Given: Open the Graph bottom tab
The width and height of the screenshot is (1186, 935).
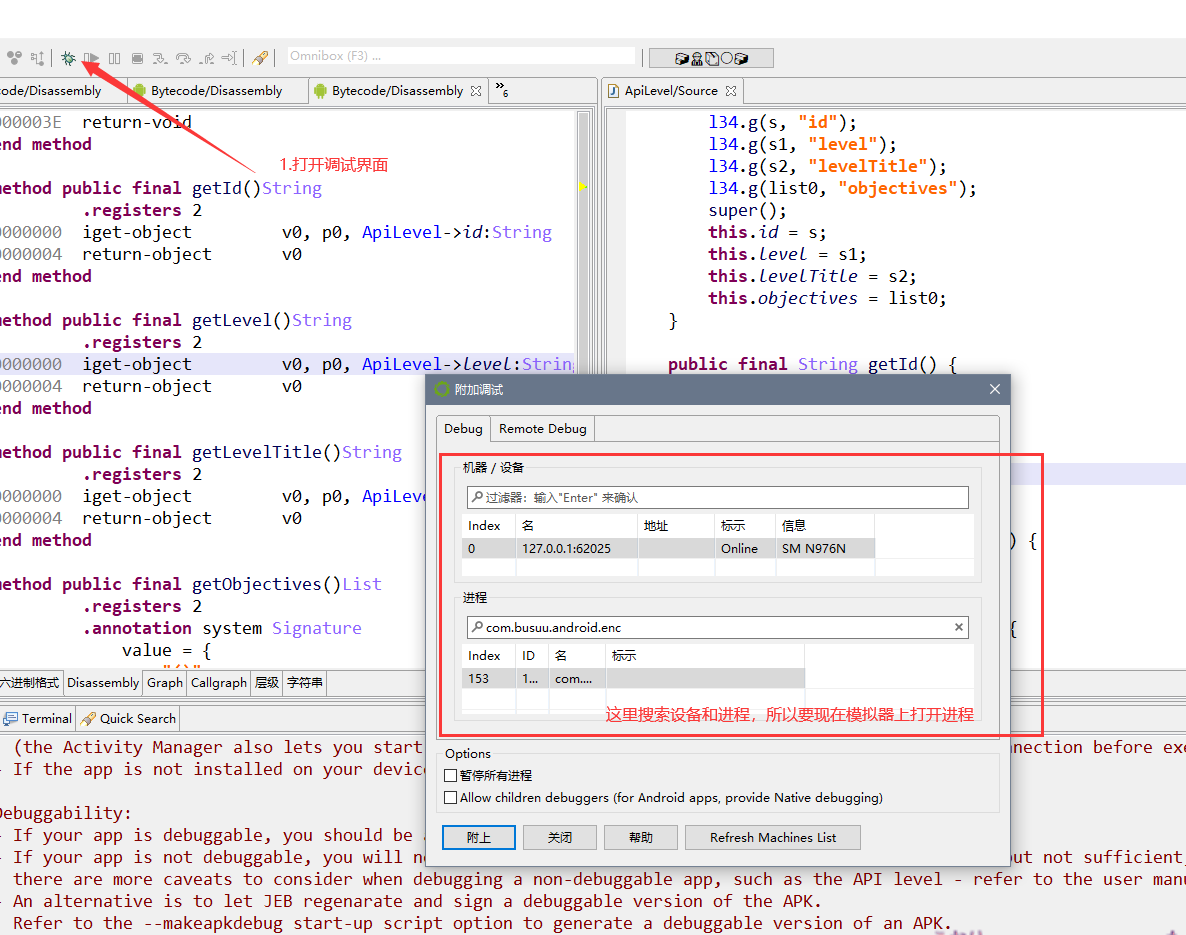Looking at the screenshot, I should tap(165, 682).
